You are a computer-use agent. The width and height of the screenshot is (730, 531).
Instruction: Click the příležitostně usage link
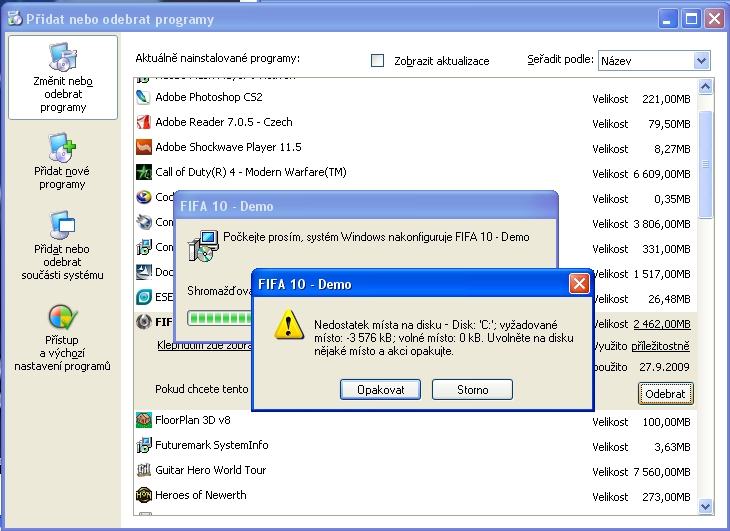660,346
